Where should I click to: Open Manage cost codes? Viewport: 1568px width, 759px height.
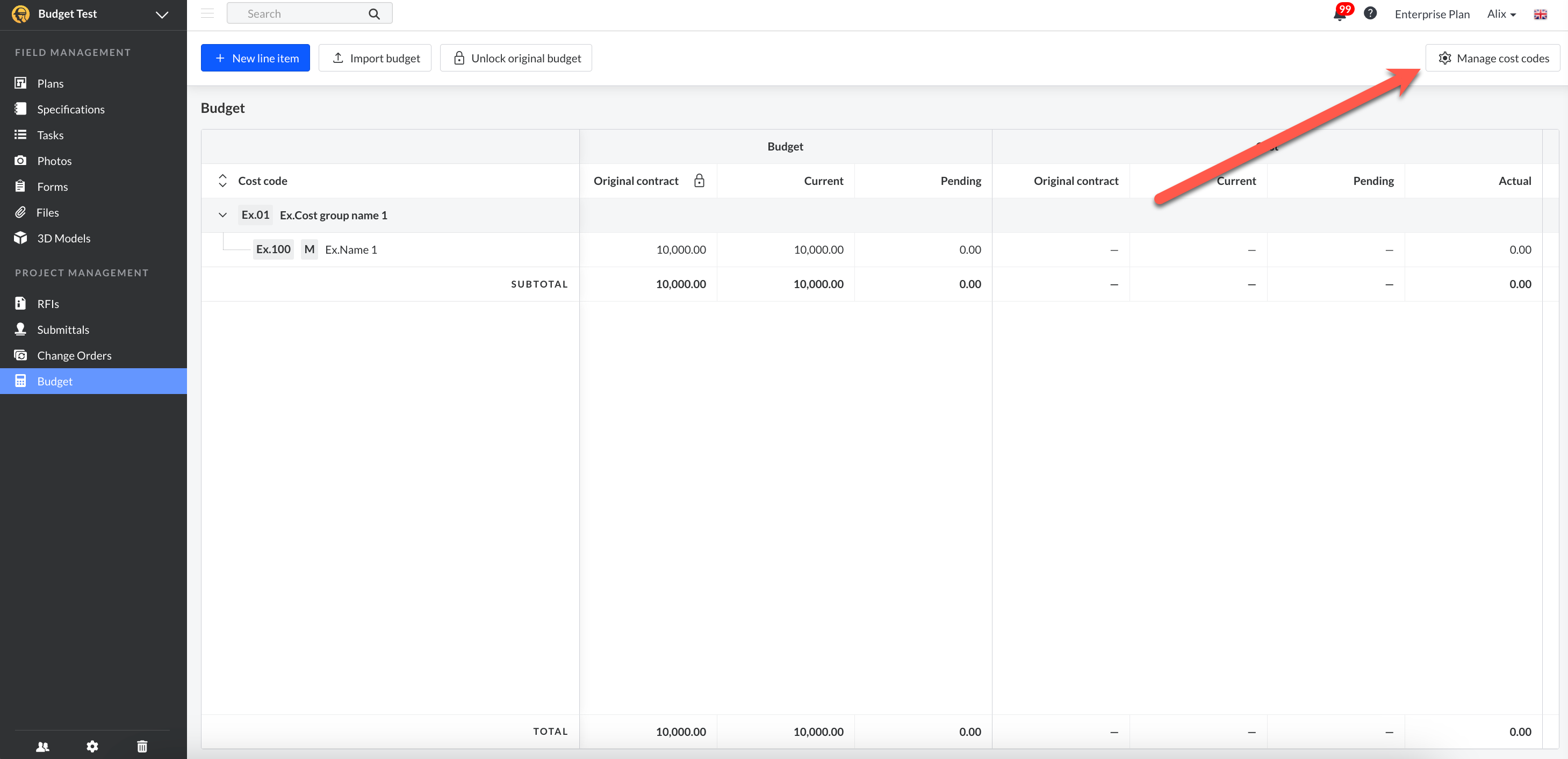(x=1493, y=58)
